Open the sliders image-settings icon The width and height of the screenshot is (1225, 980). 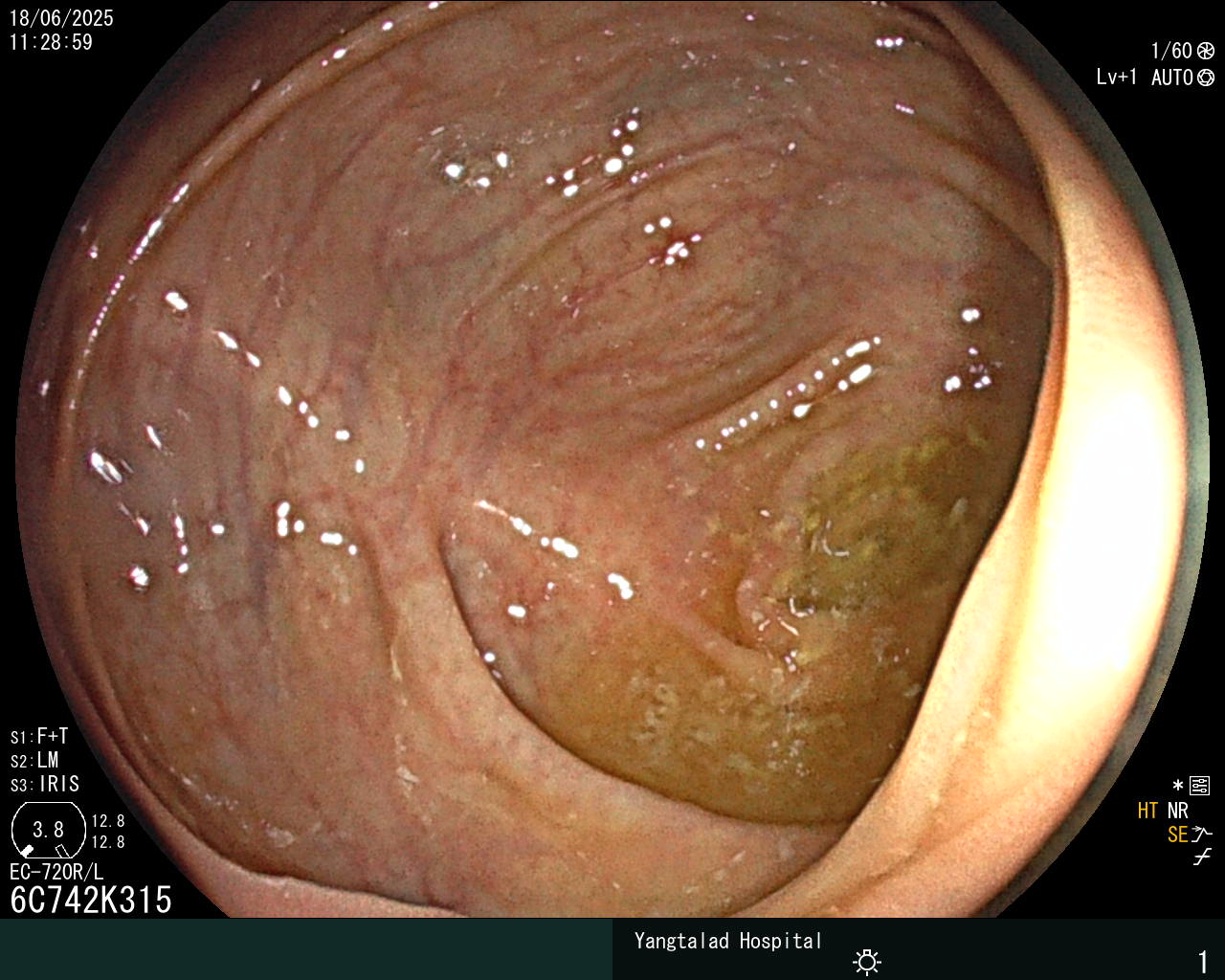tap(1199, 786)
